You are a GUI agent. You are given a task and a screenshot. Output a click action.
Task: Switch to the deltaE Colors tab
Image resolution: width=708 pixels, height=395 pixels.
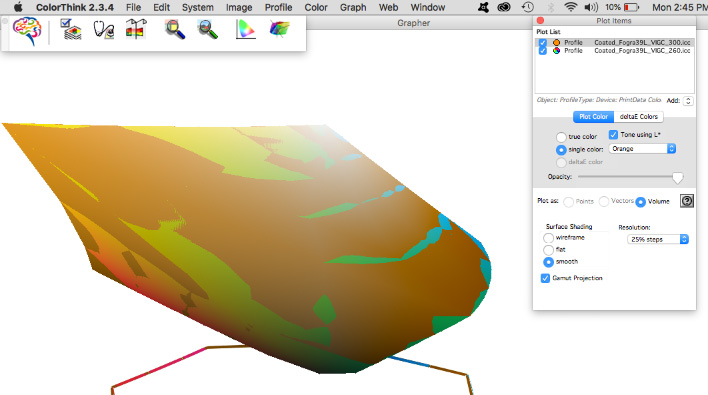pos(638,116)
